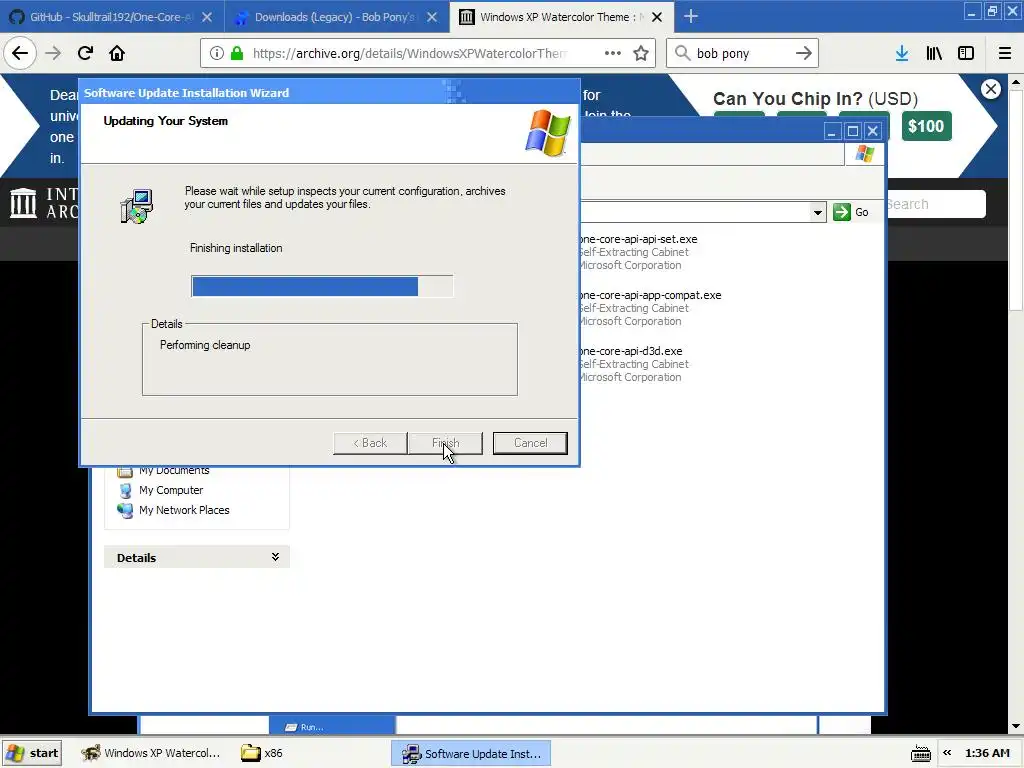Click the on-screen keyboard tray icon

(x=921, y=754)
